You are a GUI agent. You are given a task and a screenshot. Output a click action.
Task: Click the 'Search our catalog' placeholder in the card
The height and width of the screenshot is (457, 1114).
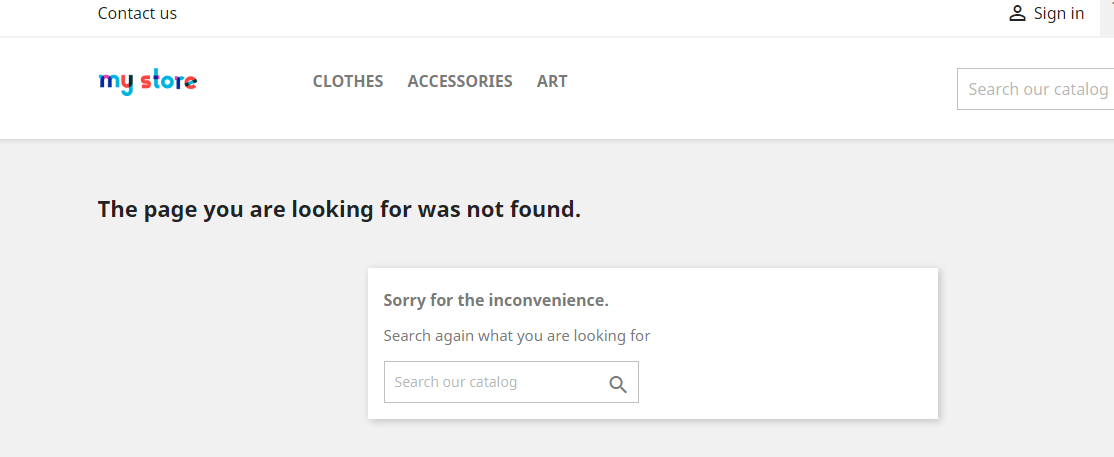456,382
